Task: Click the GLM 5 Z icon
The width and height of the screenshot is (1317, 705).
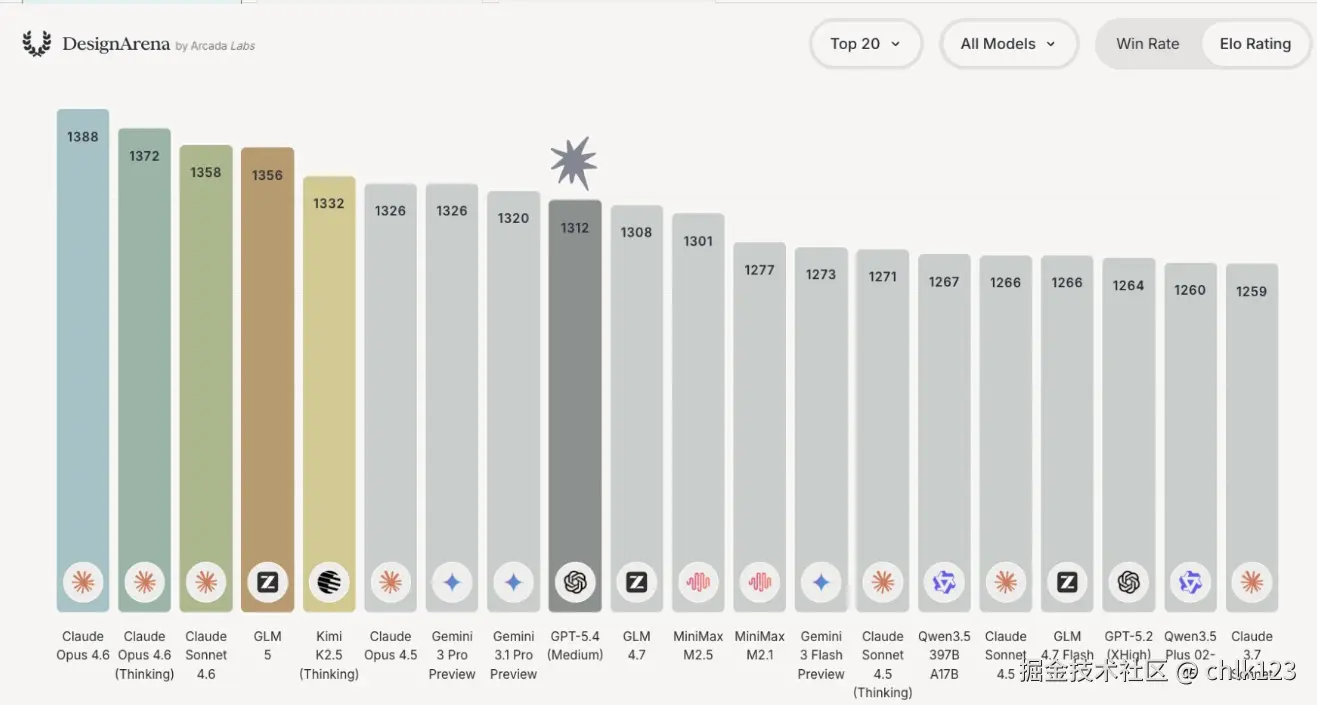Action: pos(267,582)
